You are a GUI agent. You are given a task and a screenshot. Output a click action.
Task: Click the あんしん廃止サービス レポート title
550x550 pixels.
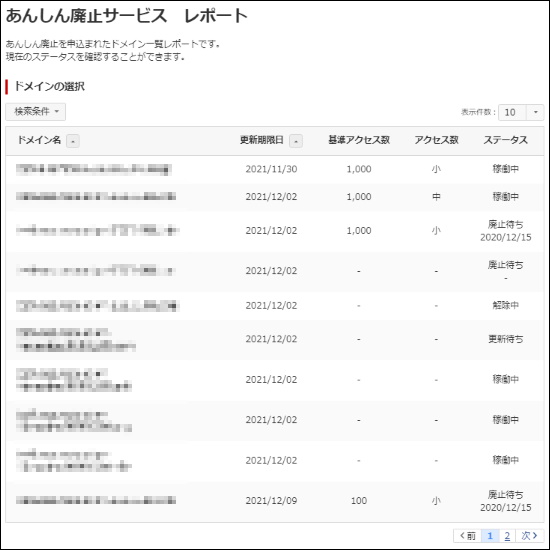tap(127, 16)
